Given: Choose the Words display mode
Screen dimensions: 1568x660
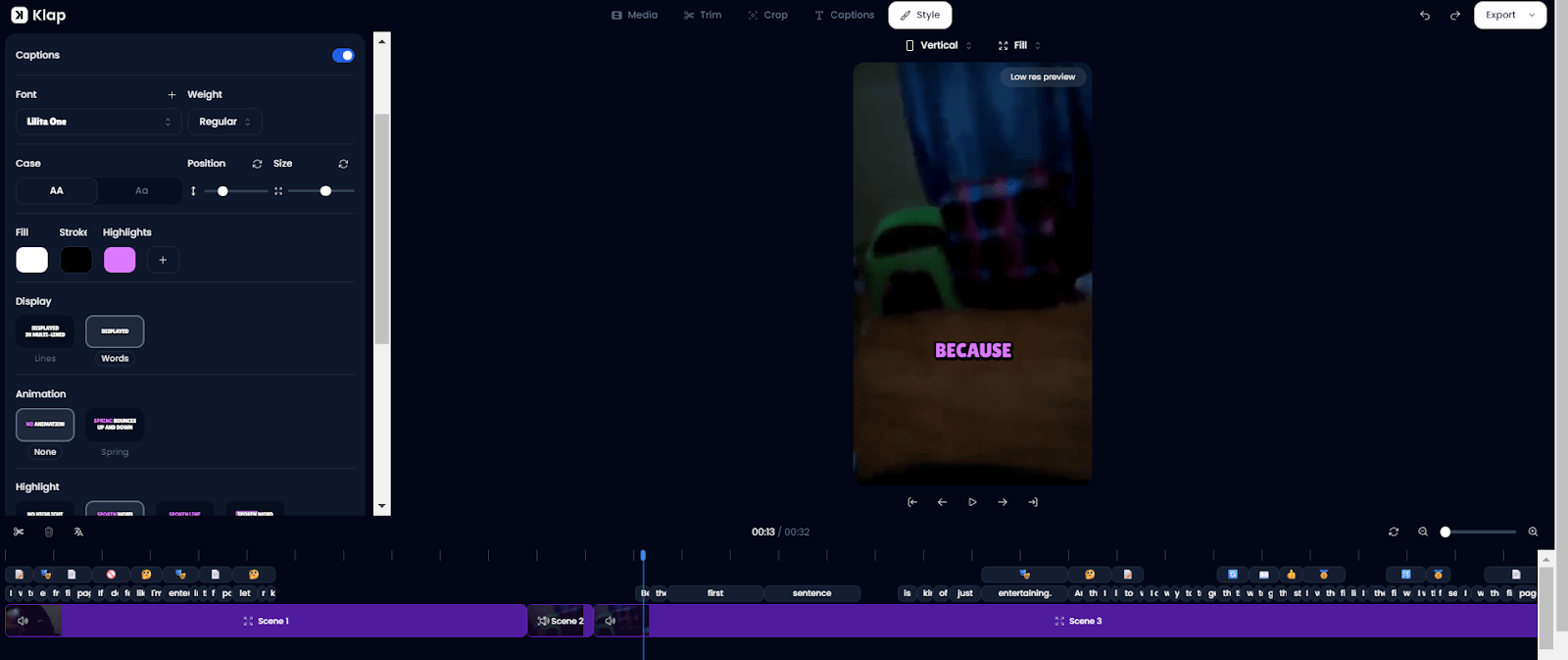Looking at the screenshot, I should pos(115,331).
